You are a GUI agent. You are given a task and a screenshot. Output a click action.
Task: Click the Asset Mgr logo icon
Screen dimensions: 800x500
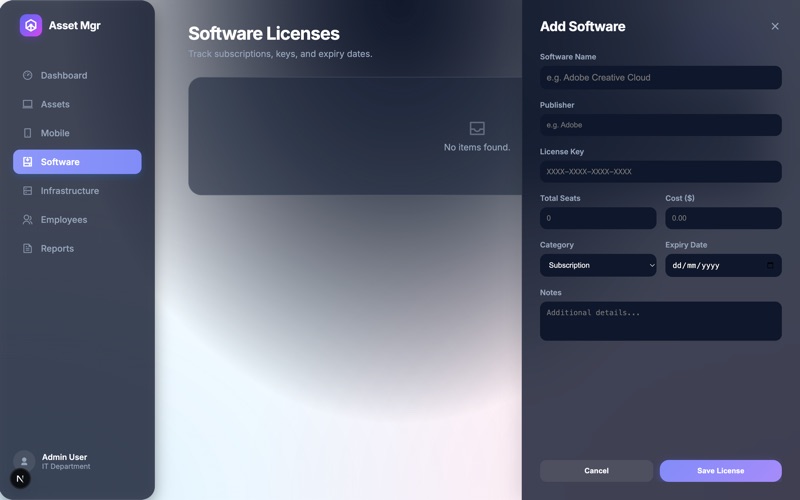pyautogui.click(x=31, y=25)
